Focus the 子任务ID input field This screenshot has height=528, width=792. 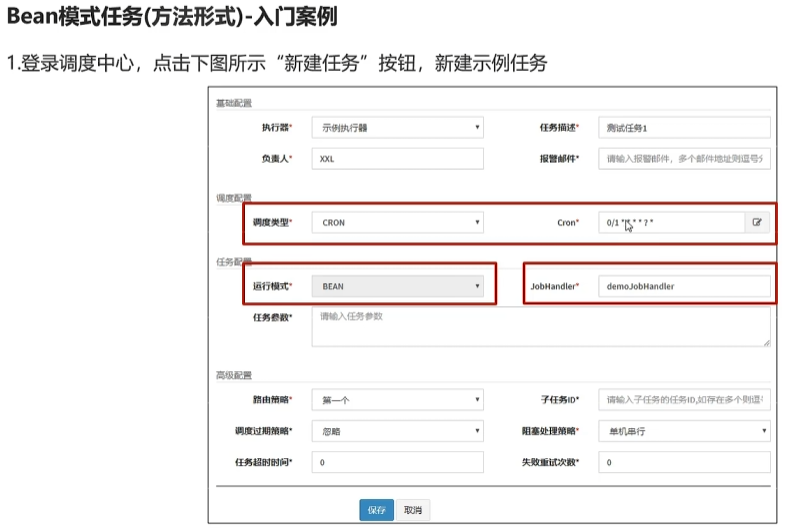pyautogui.click(x=684, y=400)
